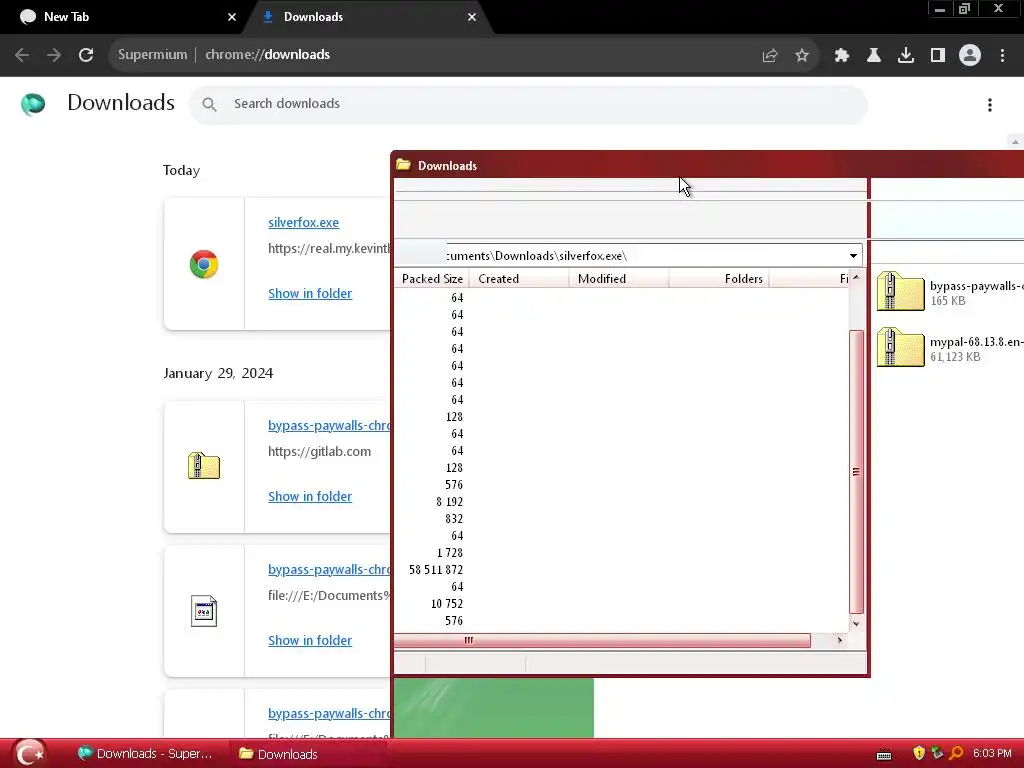
Task: Open the downloads page more actions menu
Action: coord(990,105)
